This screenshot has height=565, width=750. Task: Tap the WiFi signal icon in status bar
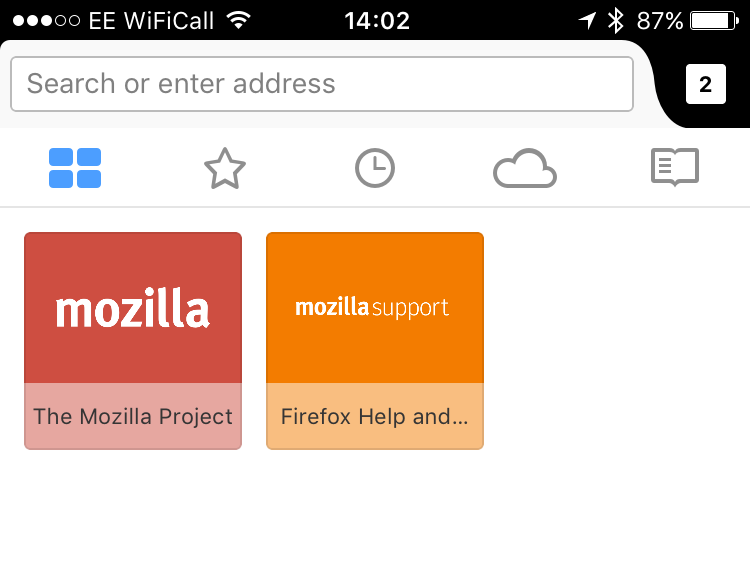(x=239, y=20)
